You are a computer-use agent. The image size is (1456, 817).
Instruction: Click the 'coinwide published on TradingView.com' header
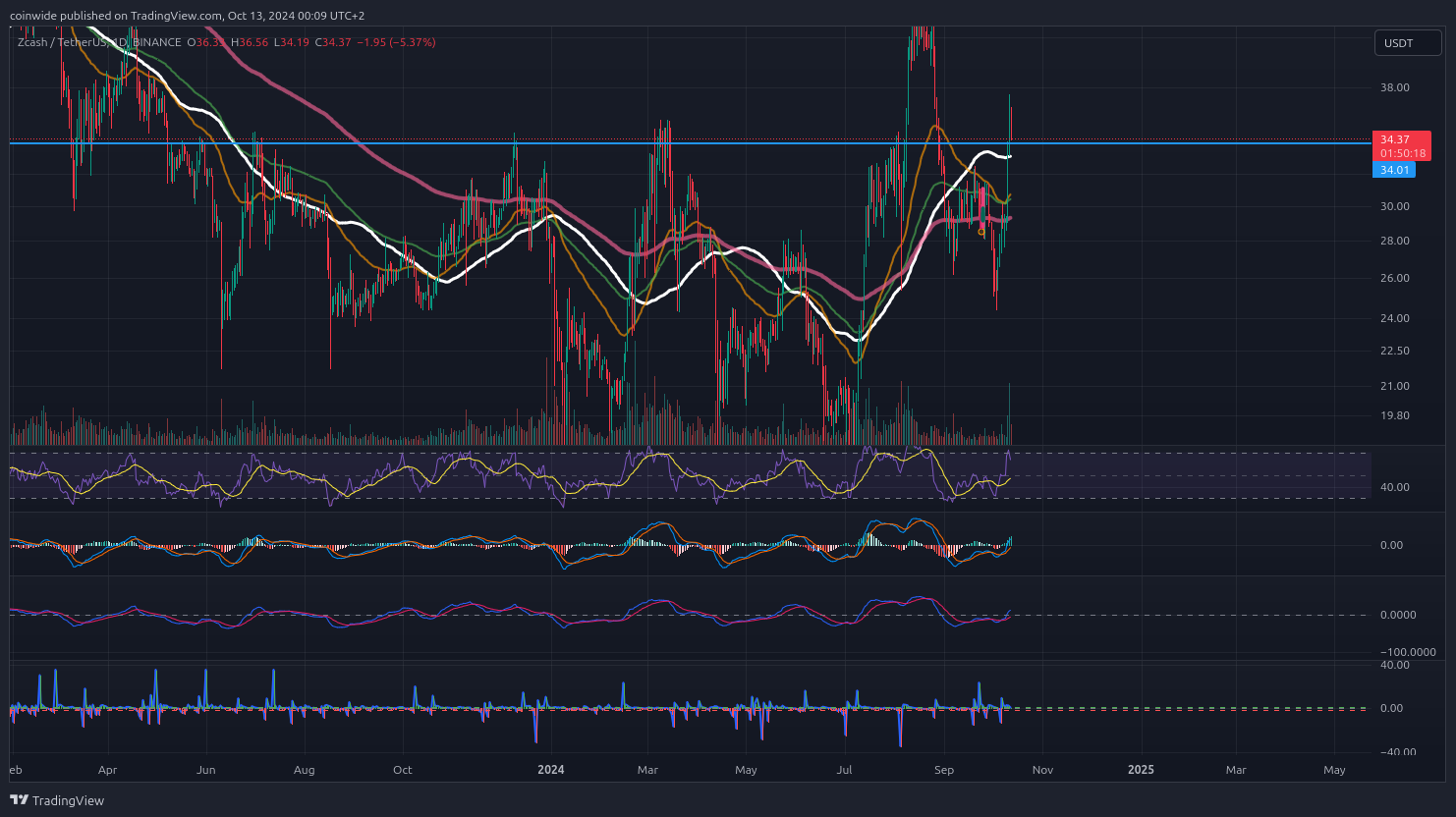pyautogui.click(x=117, y=16)
